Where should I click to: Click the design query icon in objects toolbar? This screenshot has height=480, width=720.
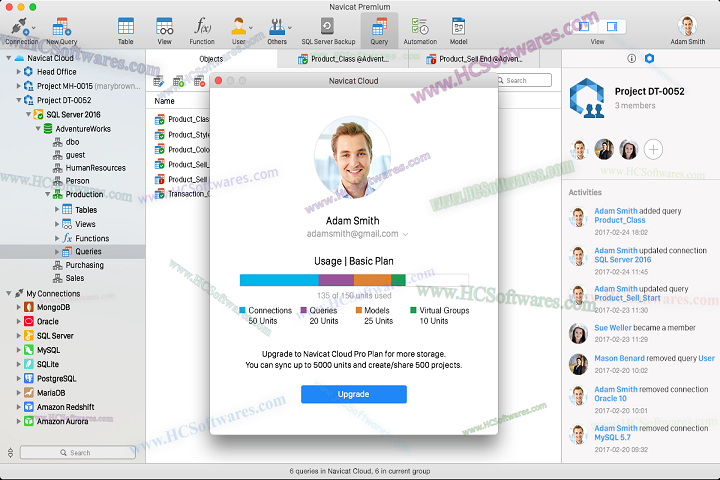click(x=158, y=82)
